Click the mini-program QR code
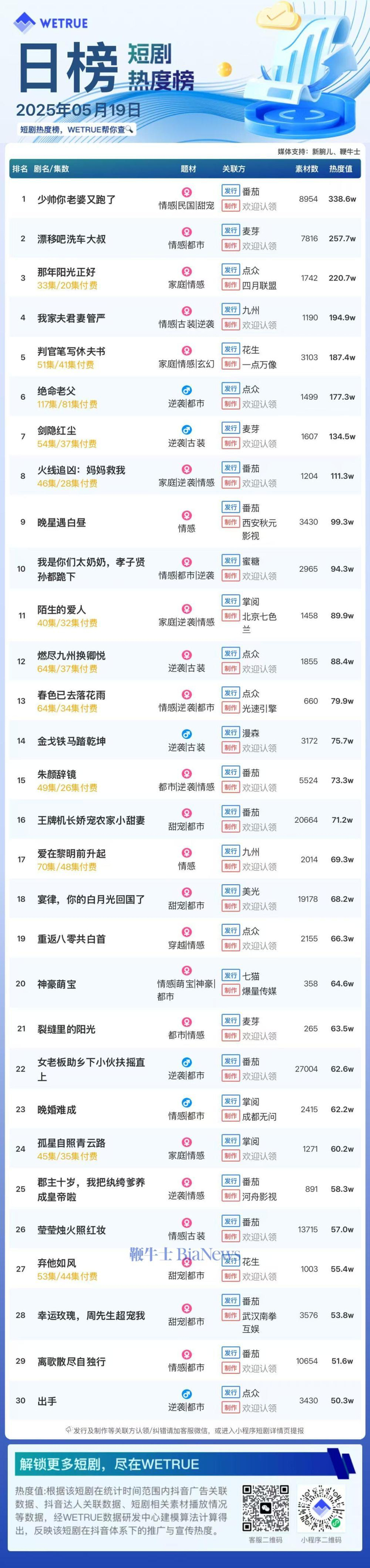The height and width of the screenshot is (1568, 370). (321, 1508)
